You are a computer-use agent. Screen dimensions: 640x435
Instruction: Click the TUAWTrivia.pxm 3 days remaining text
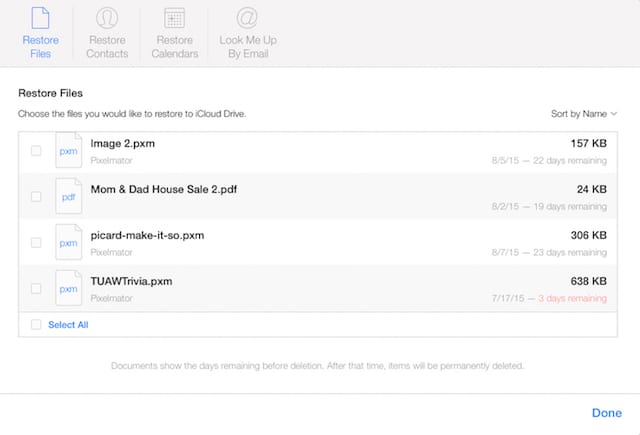[x=574, y=298]
